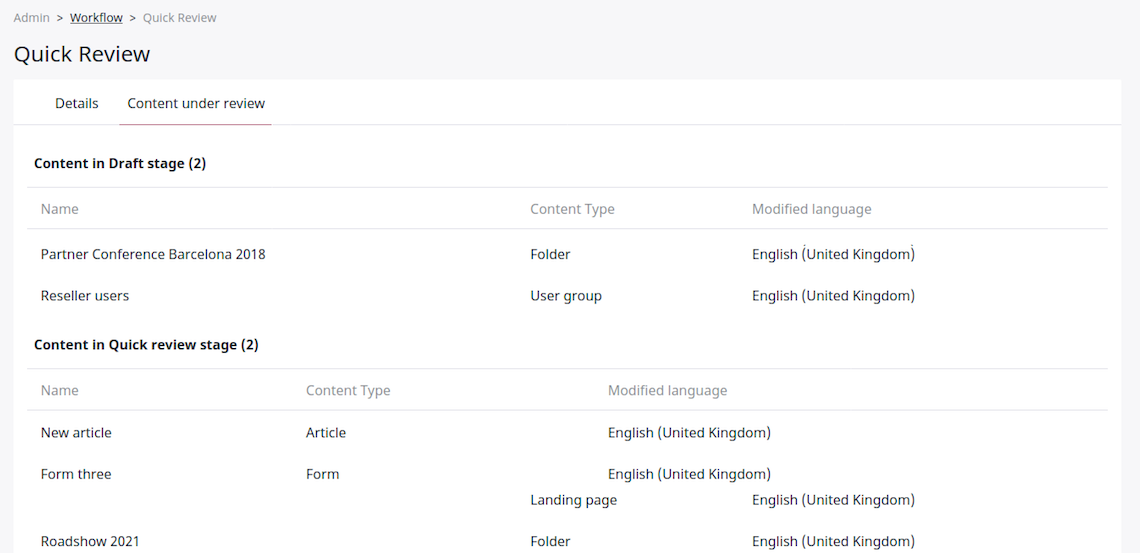Switch to the Details tab
Screen dimensions: 1140x553
[x=76, y=103]
